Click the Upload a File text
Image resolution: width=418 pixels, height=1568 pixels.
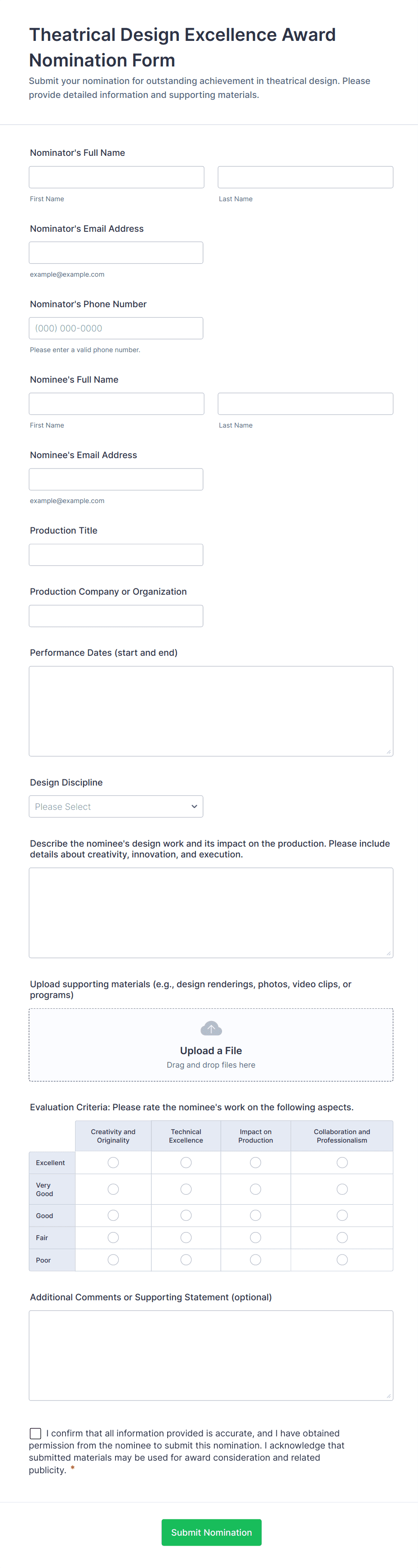tap(211, 1051)
